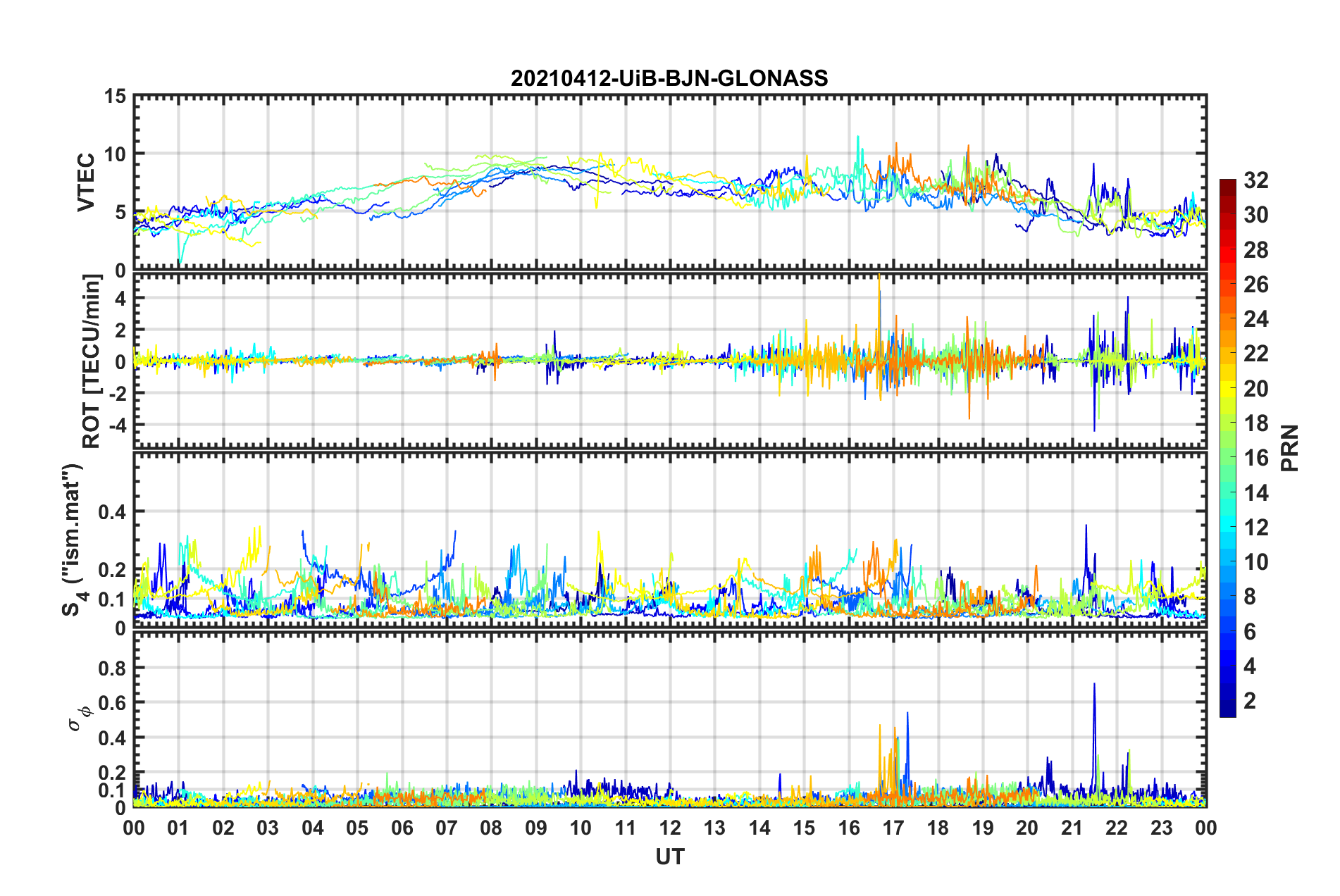The height and width of the screenshot is (896, 1340).
Task: Click colorbar tick value 32
Action: coord(1255,180)
